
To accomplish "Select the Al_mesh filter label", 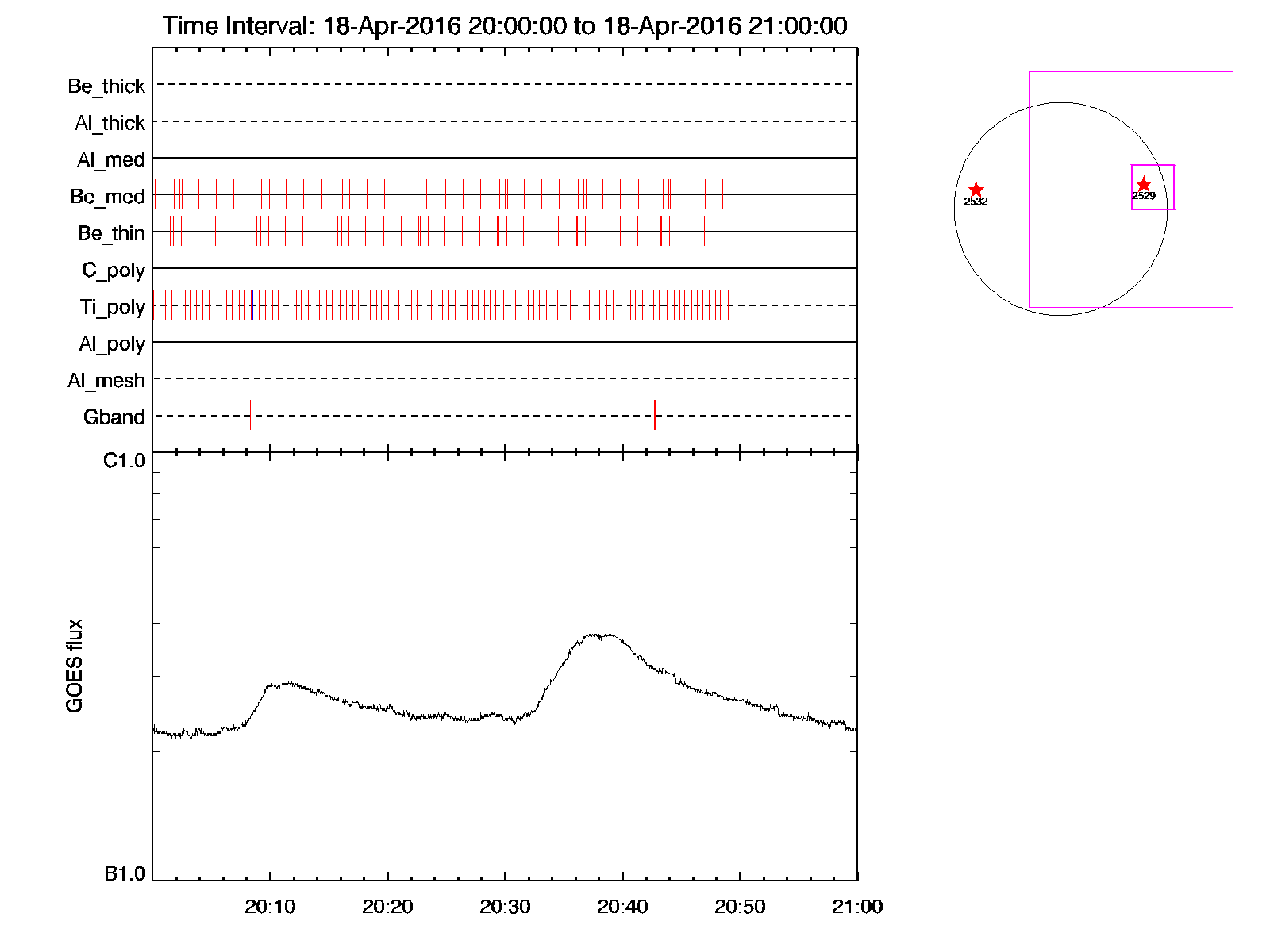I will [x=106, y=381].
